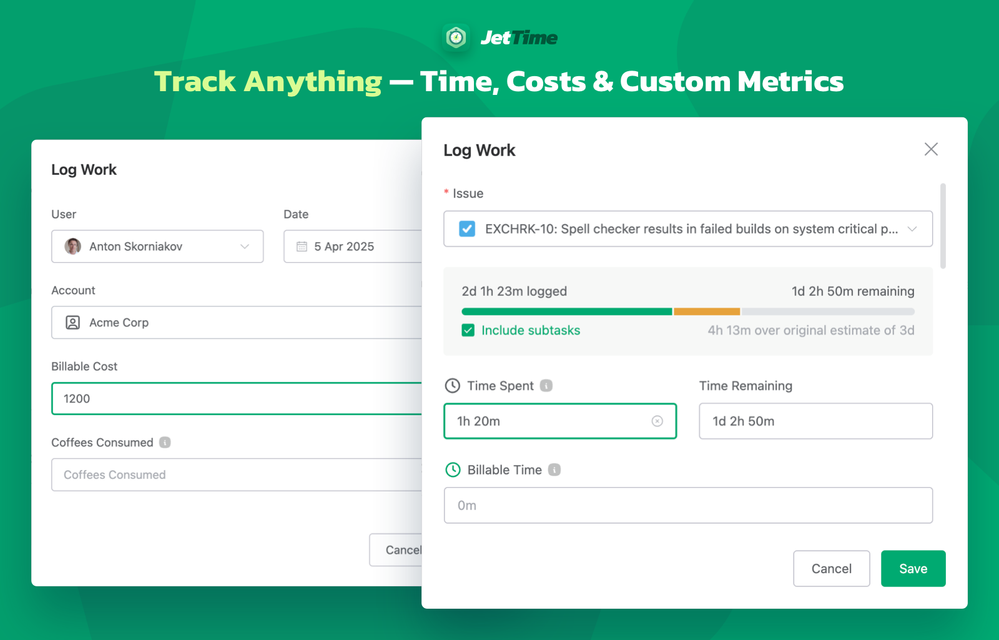Click the info icon next to Billable Time
This screenshot has width=999, height=640.
(554, 469)
